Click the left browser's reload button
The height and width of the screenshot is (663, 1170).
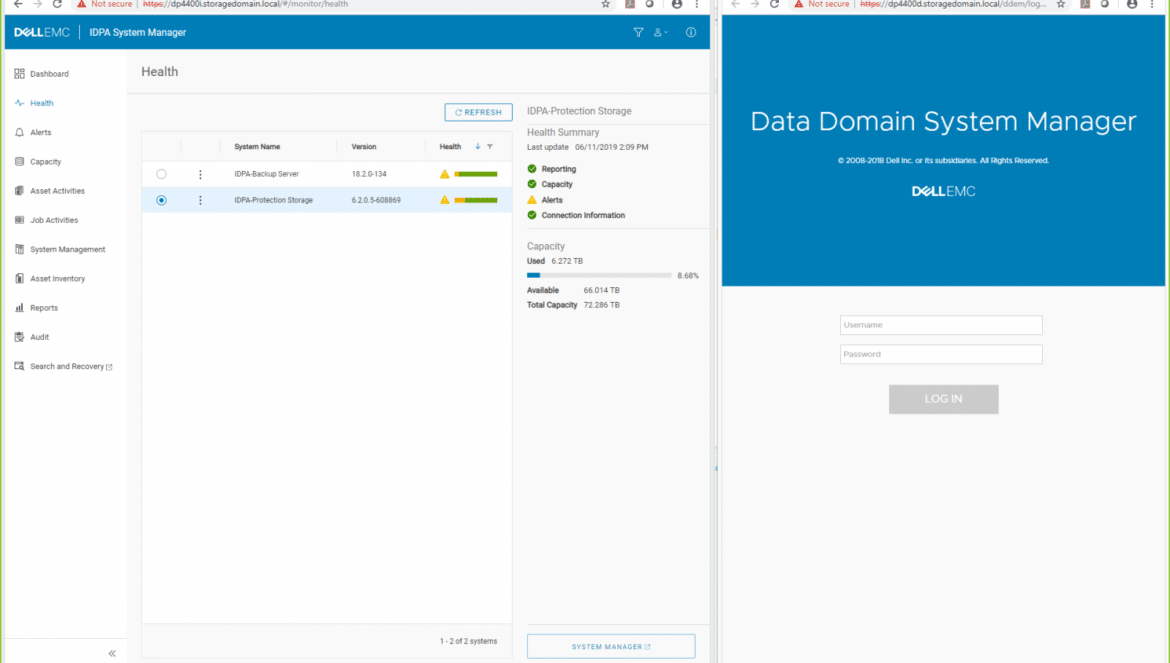coord(57,4)
